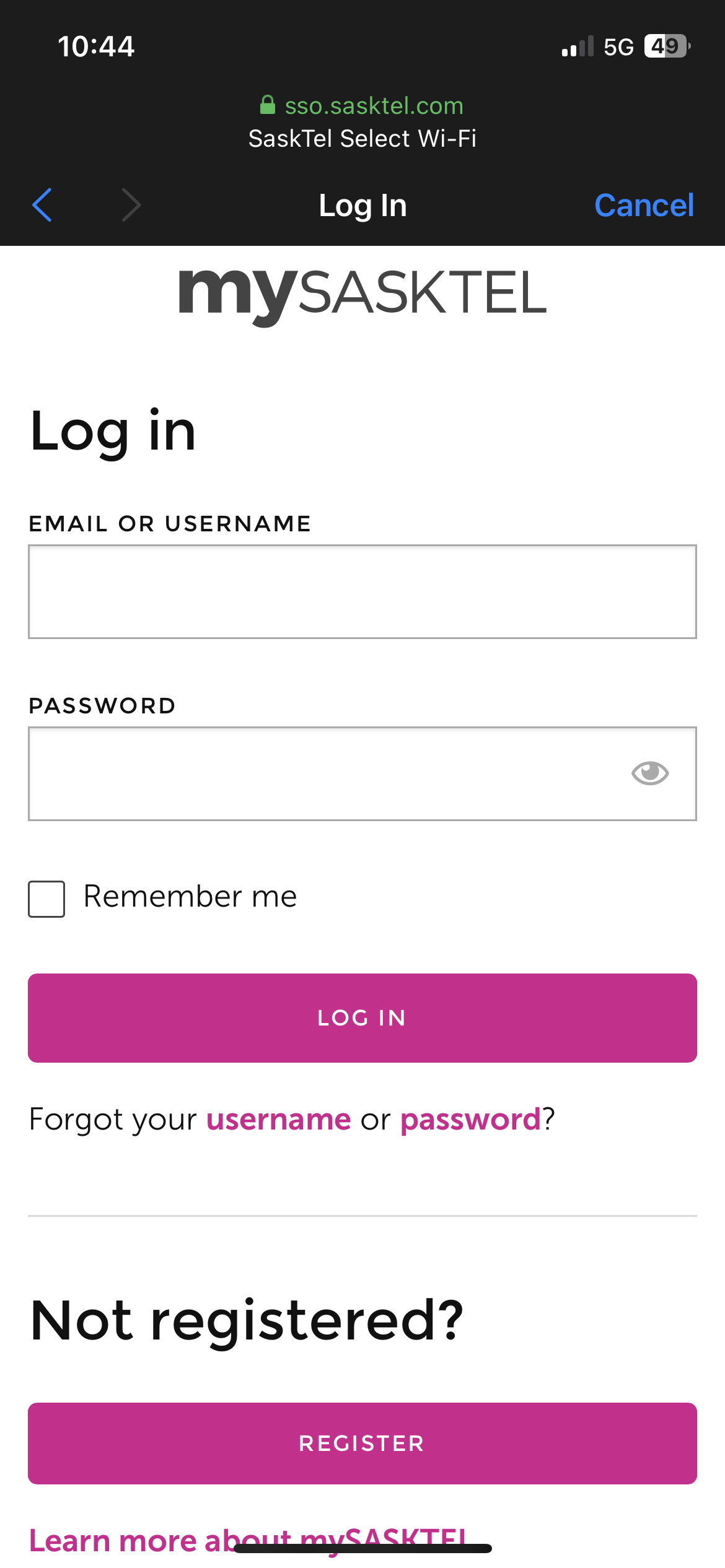Tap the Log In header title
The image size is (725, 1568).
click(362, 205)
